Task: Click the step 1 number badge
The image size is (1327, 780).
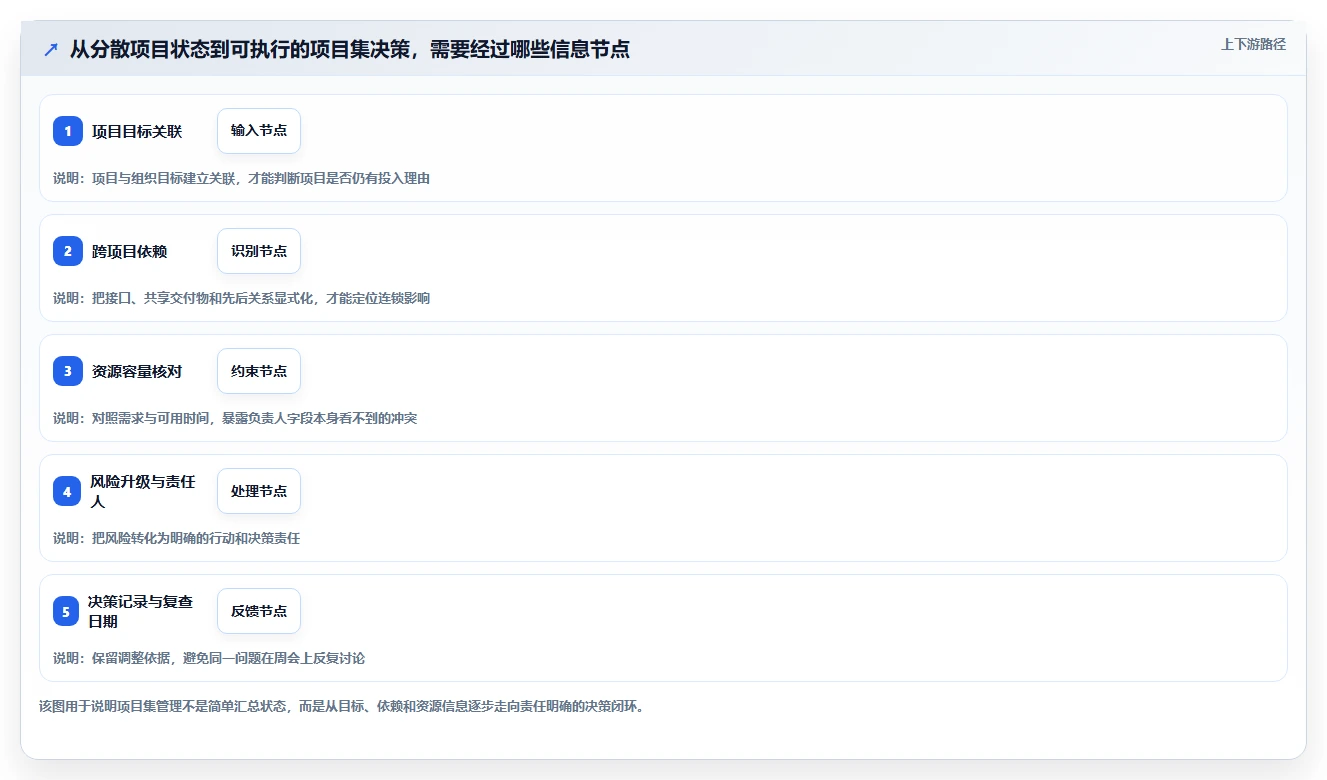Action: (x=68, y=131)
